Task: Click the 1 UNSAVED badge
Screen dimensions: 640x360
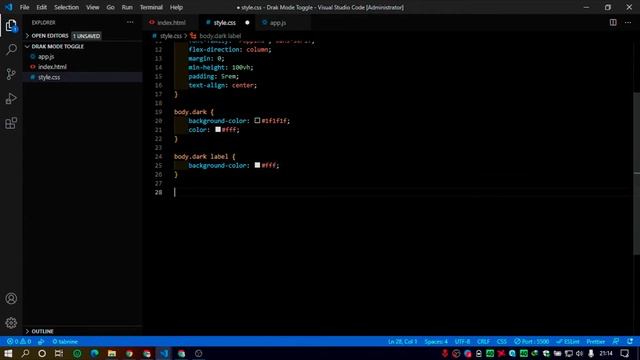Action: 86,36
